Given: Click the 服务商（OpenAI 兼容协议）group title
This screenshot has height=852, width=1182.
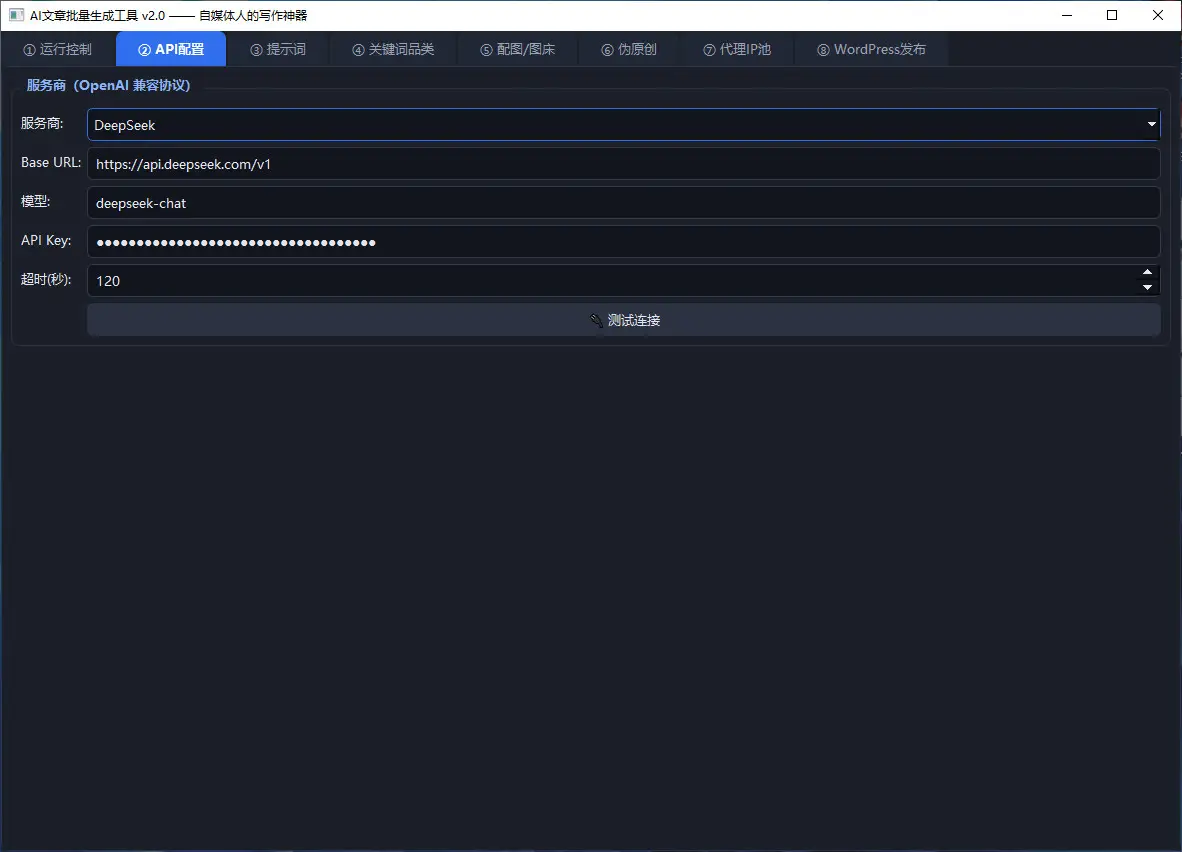Looking at the screenshot, I should click(109, 85).
